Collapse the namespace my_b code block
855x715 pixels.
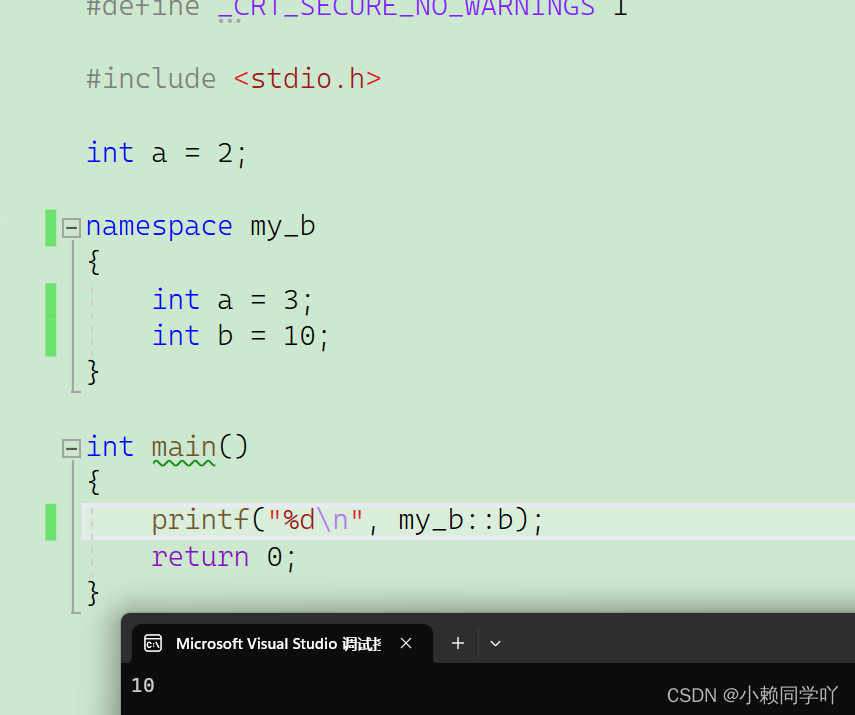point(71,228)
